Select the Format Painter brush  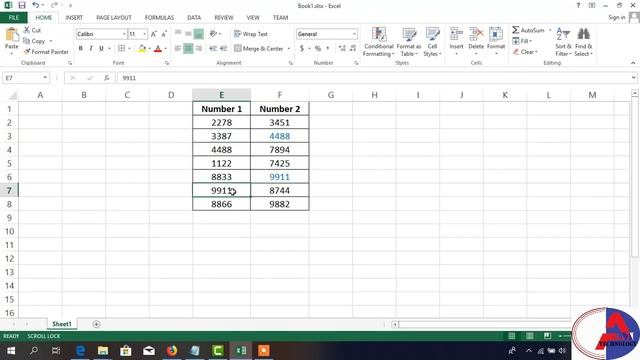(x=27, y=52)
